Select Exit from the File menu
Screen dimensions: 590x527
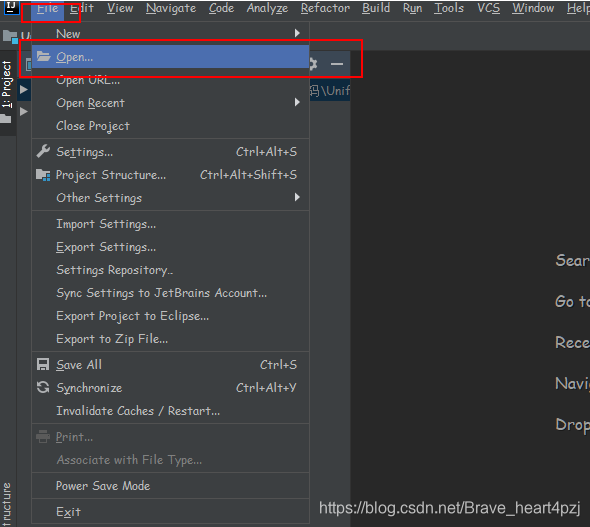(170, 512)
